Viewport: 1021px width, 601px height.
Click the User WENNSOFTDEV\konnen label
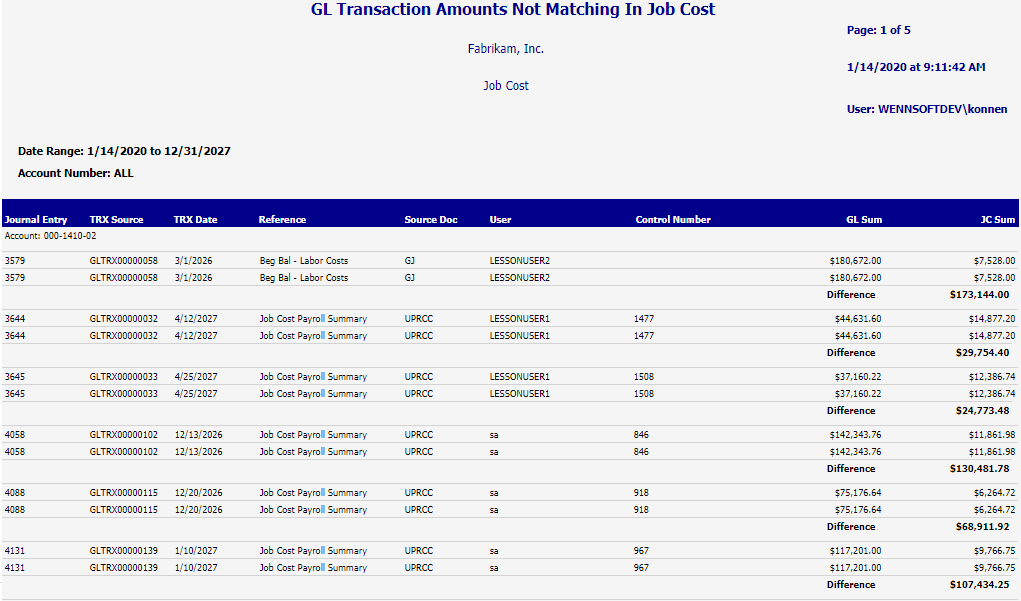click(926, 109)
